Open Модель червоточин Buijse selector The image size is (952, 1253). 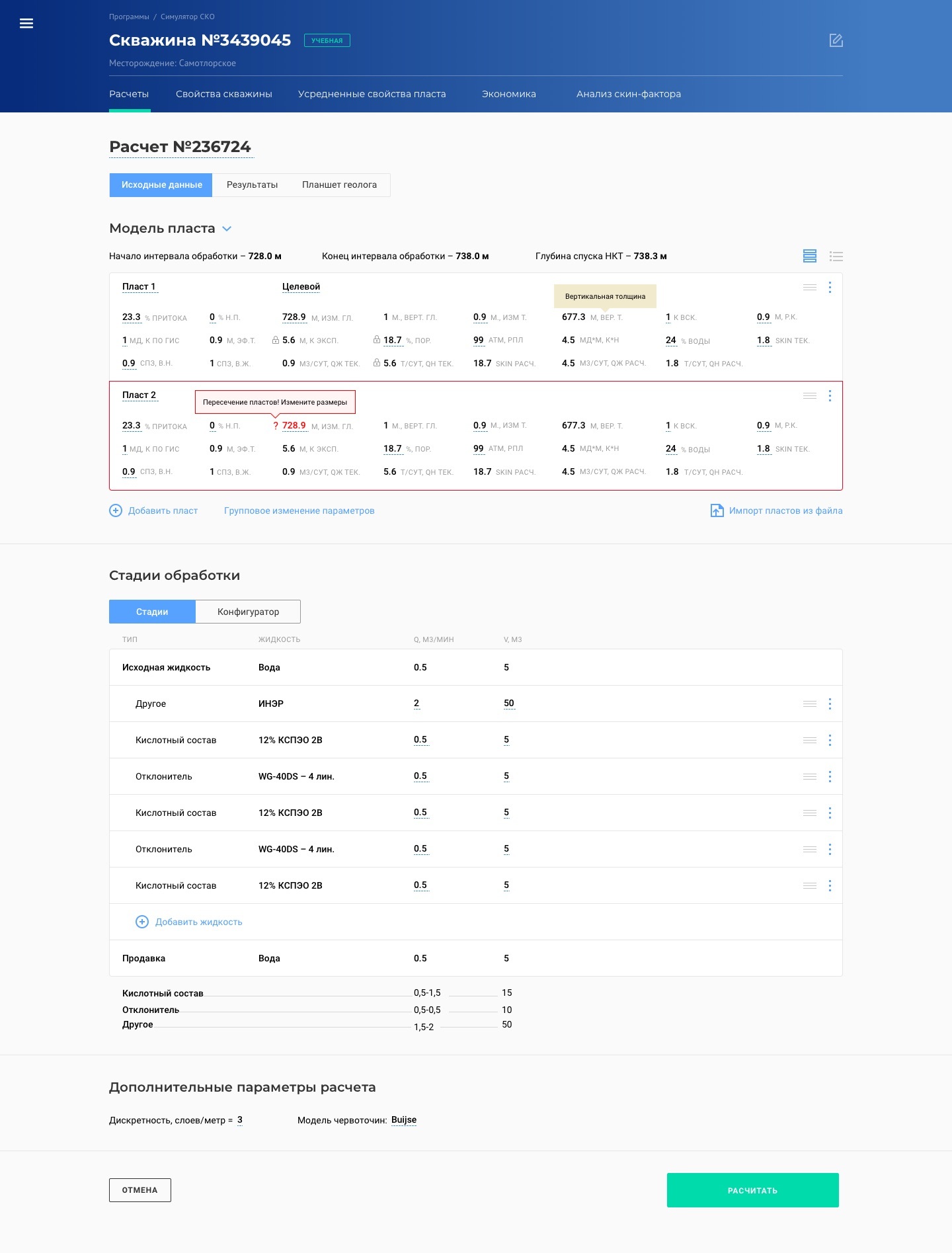(x=404, y=1120)
